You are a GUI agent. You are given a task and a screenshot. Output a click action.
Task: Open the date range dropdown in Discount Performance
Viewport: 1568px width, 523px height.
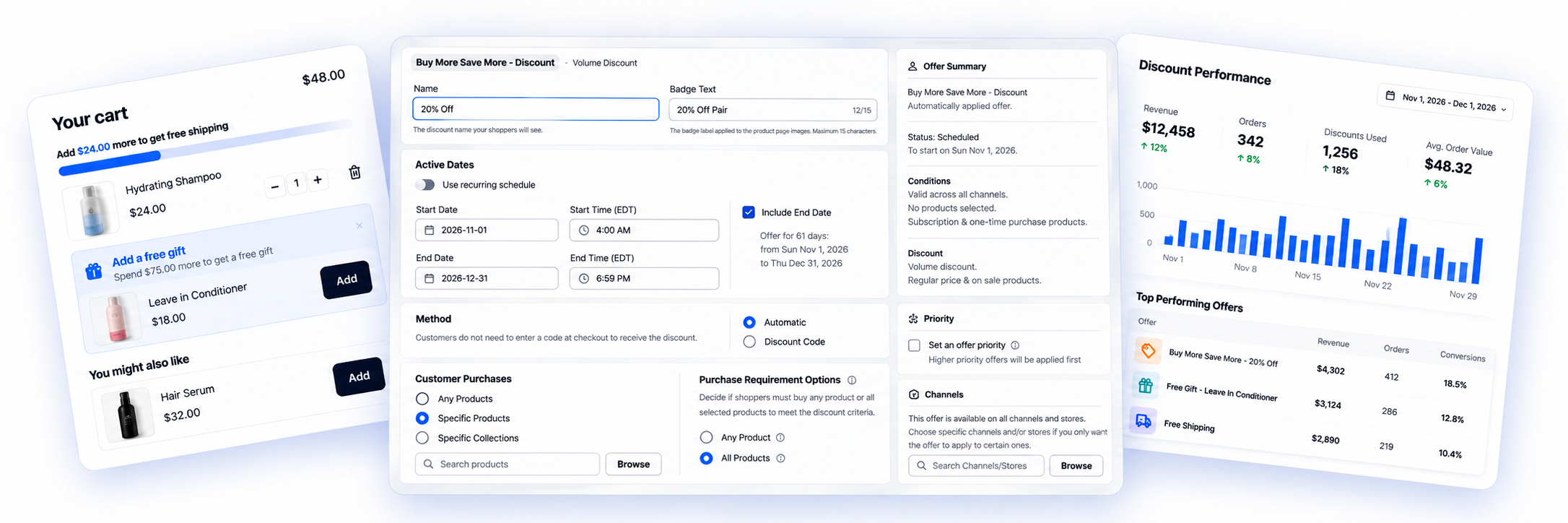tap(1446, 103)
